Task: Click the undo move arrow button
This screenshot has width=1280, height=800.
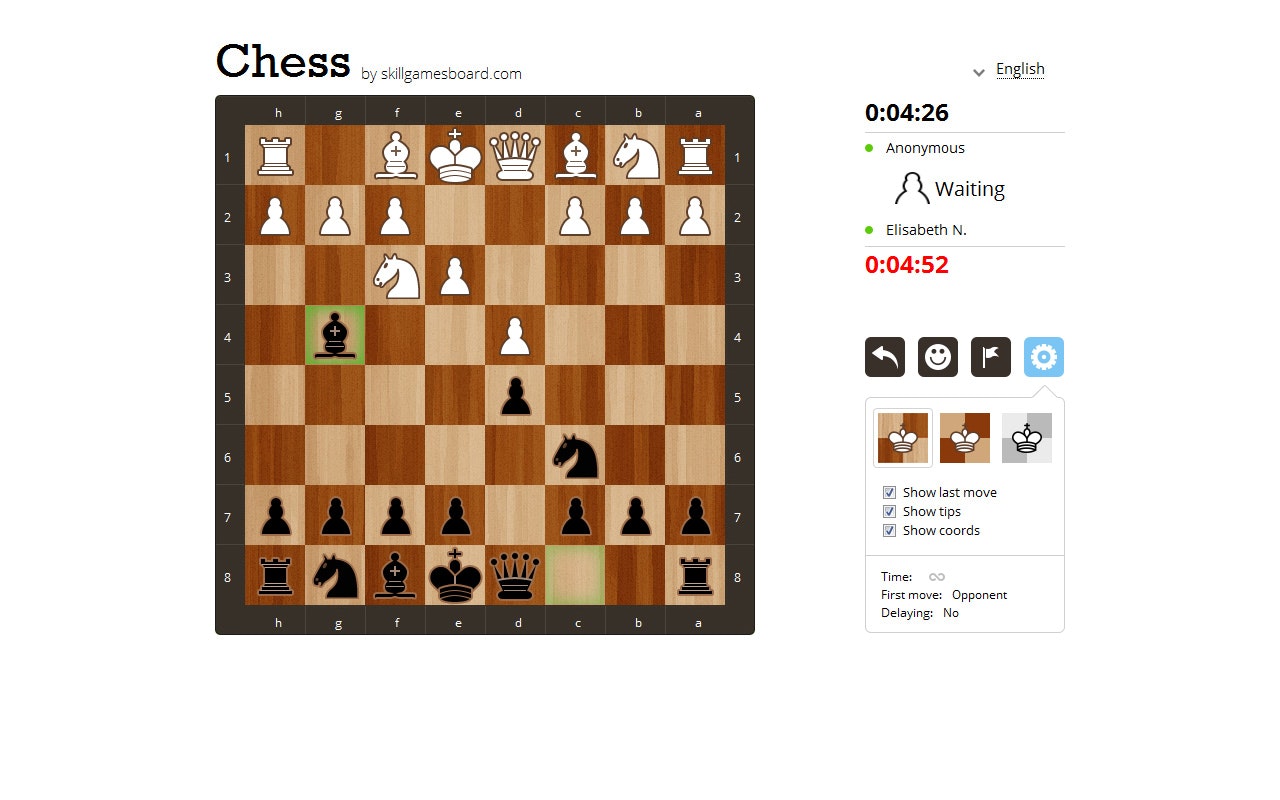Action: pyautogui.click(x=885, y=357)
